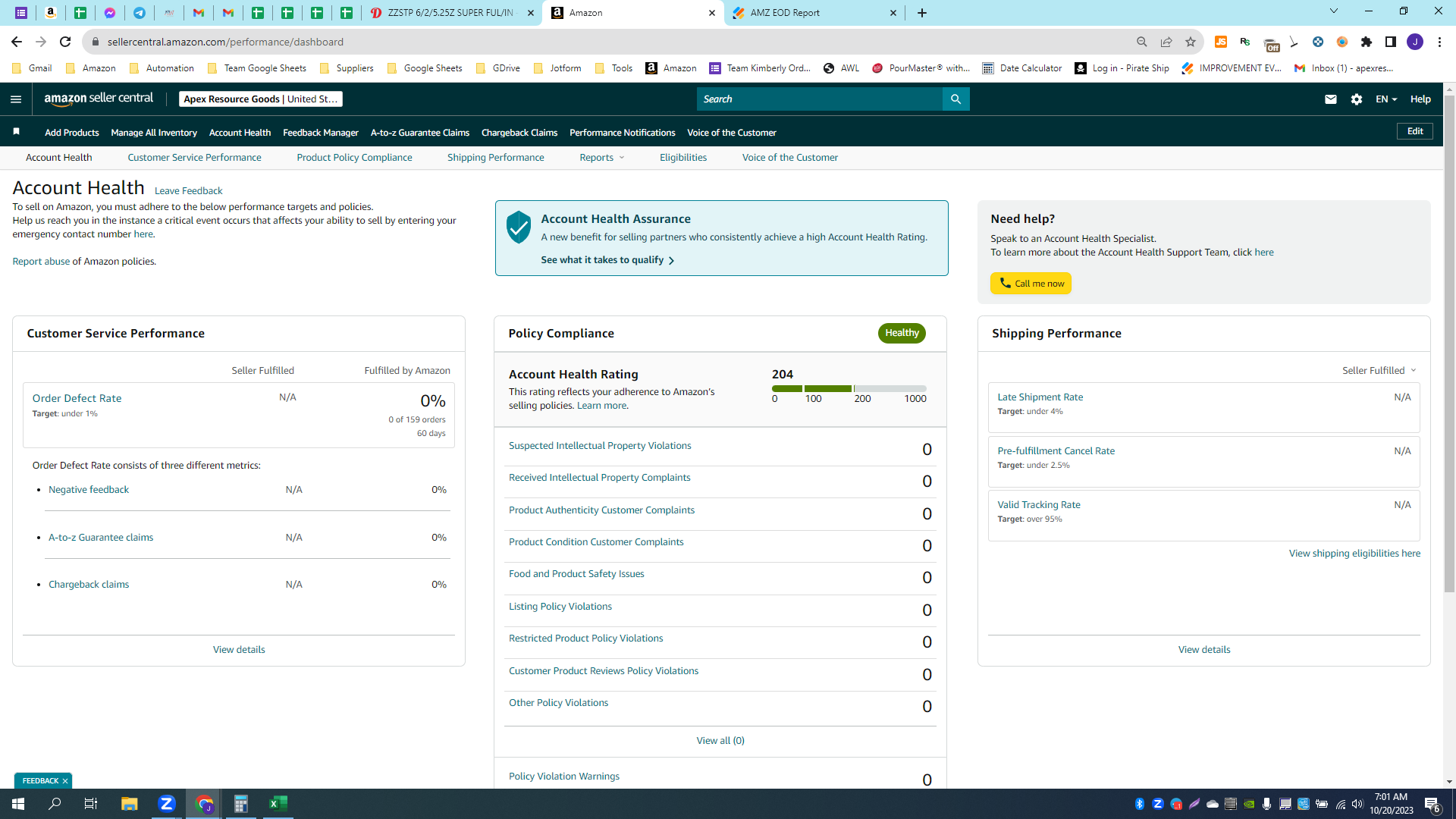Open the settings gear icon
This screenshot has width=1456, height=819.
click(1357, 99)
